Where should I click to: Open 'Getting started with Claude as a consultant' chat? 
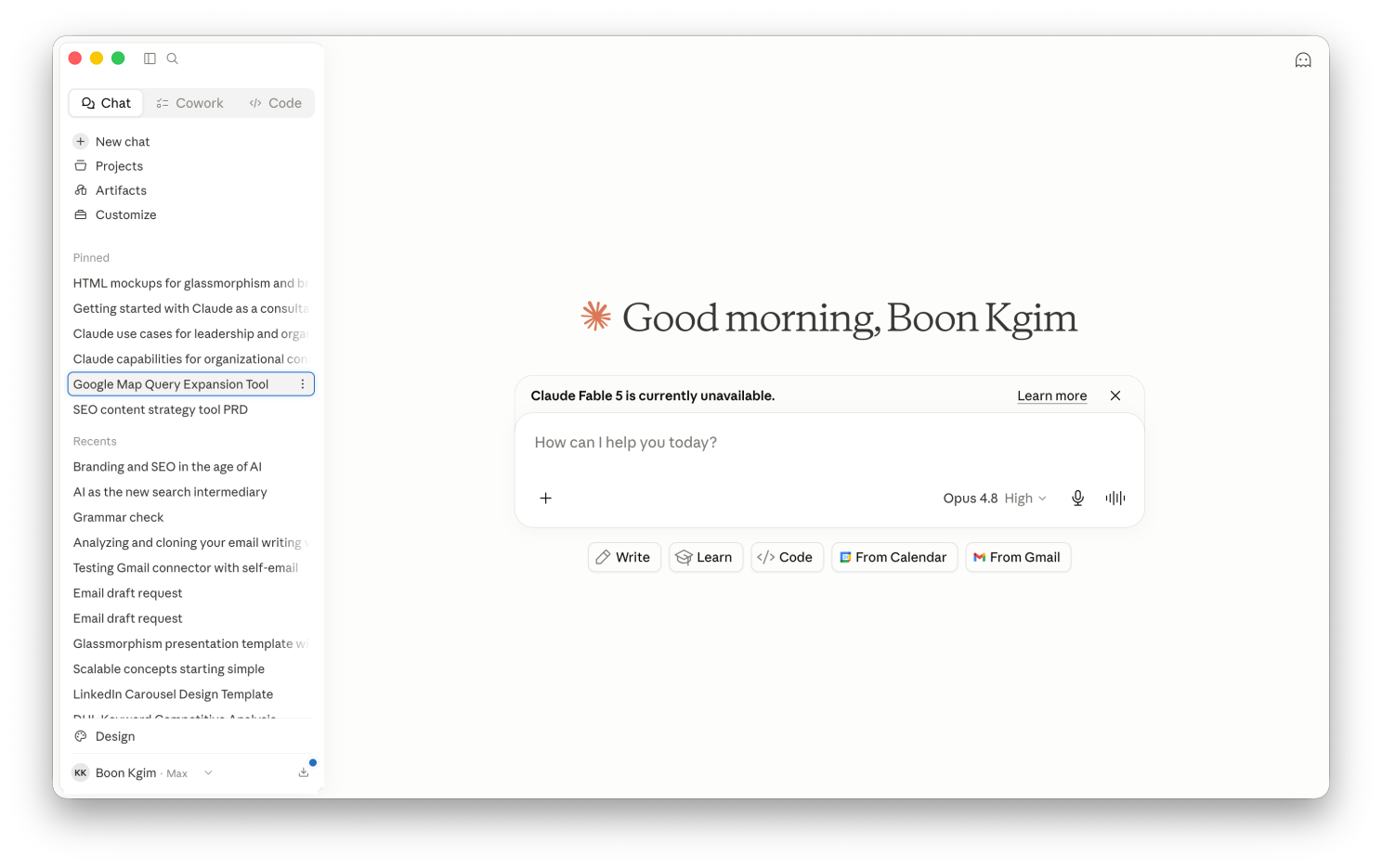(x=191, y=308)
